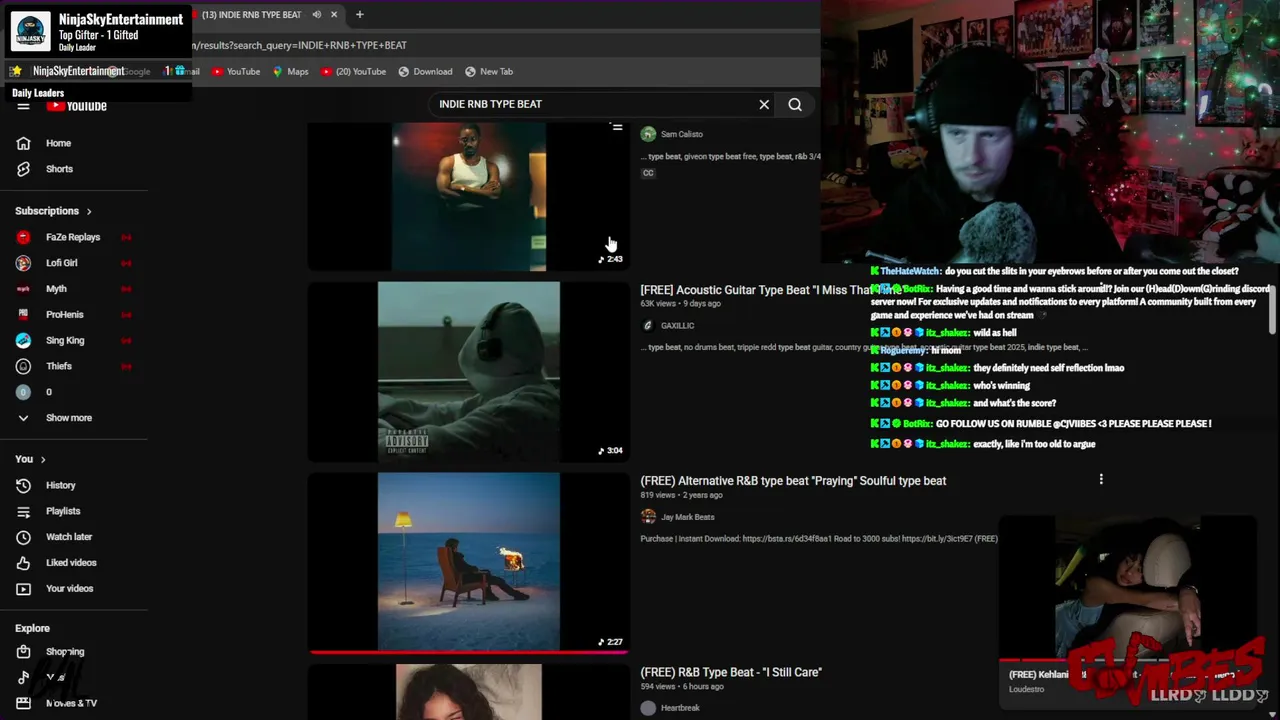The height and width of the screenshot is (720, 1280).
Task: Close the INDIE RNB TYPE BEAT tab
Action: [x=334, y=14]
